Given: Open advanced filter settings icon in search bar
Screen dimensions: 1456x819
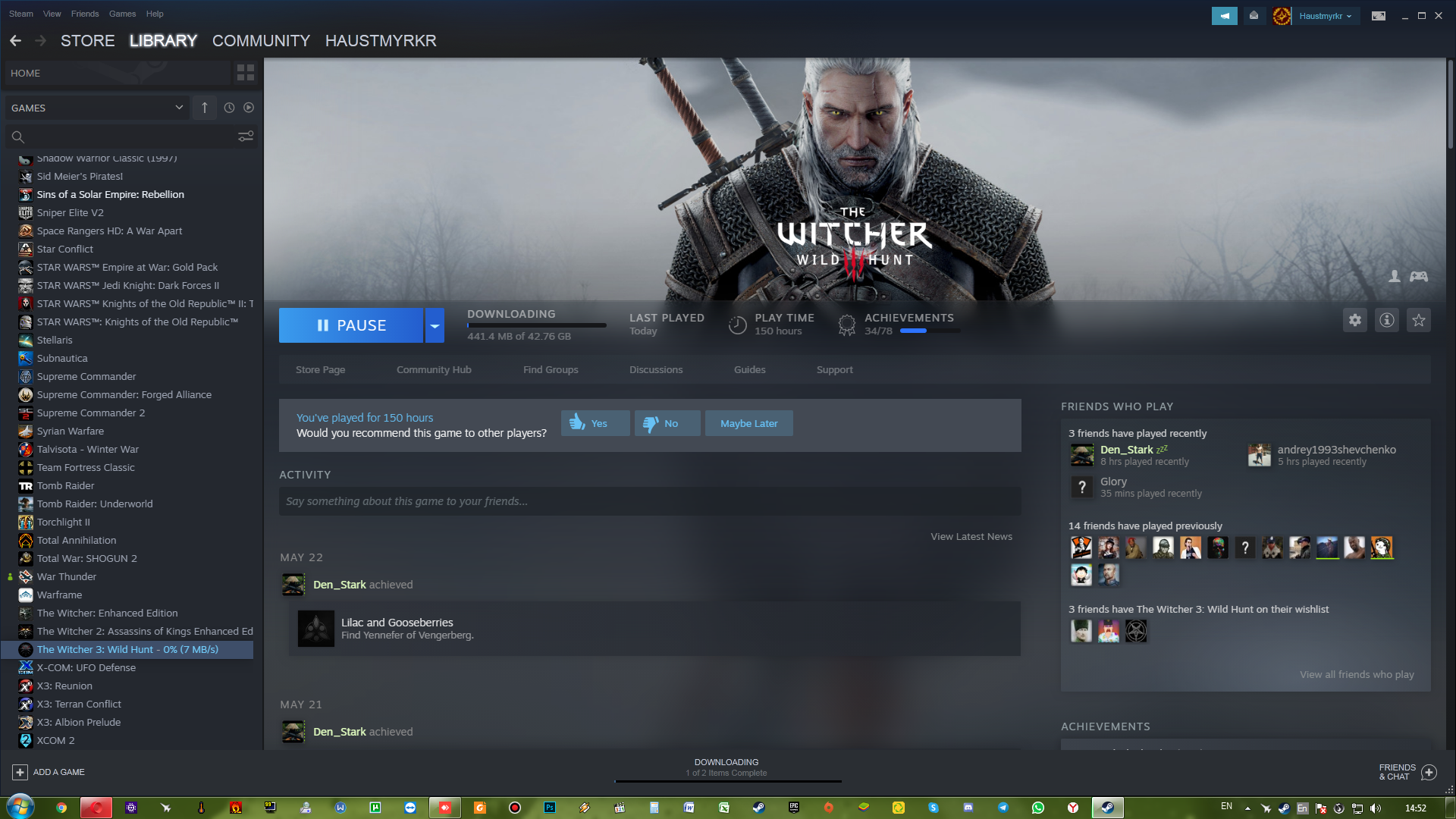Looking at the screenshot, I should tap(246, 136).
